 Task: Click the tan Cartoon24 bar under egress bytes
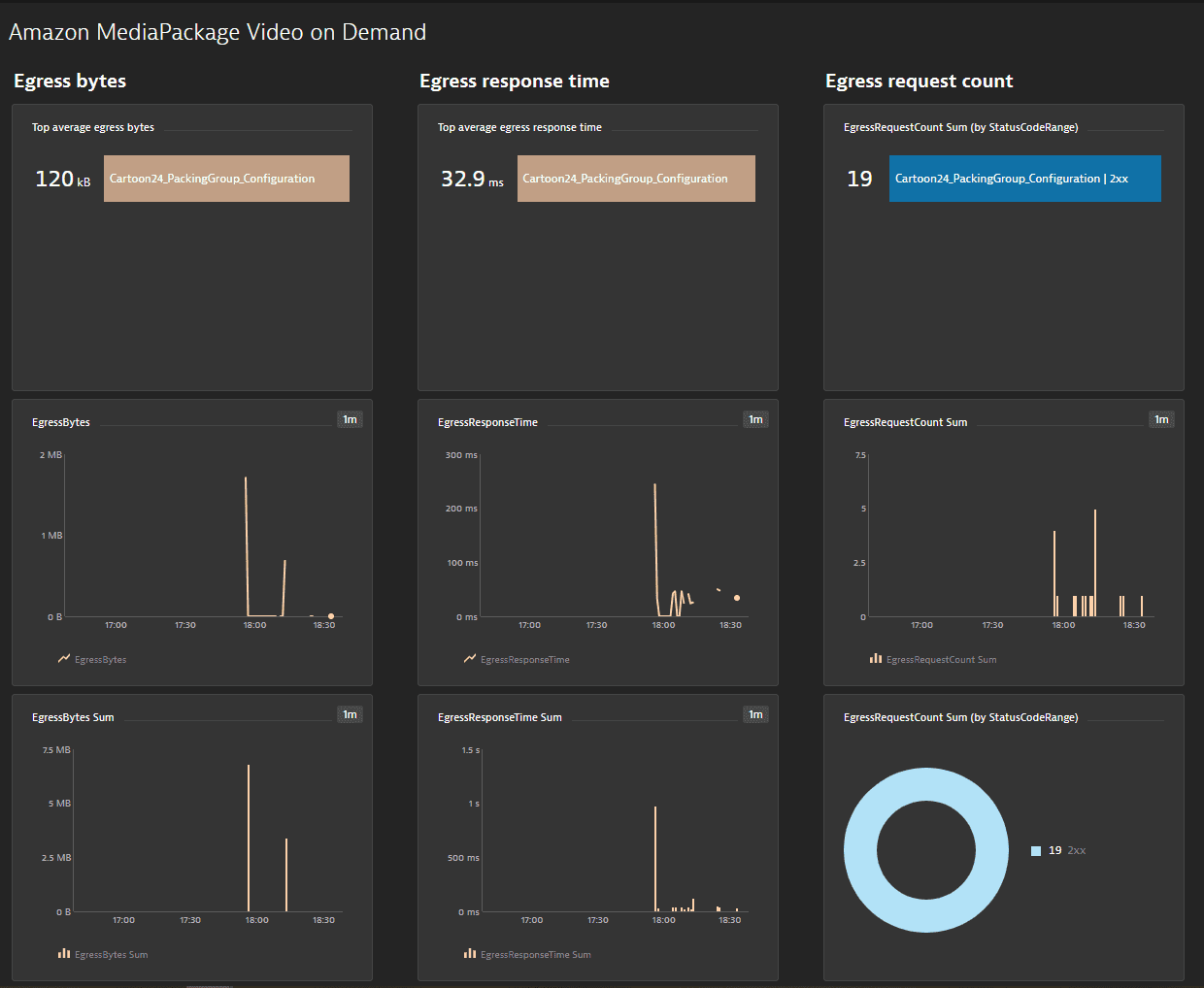226,179
